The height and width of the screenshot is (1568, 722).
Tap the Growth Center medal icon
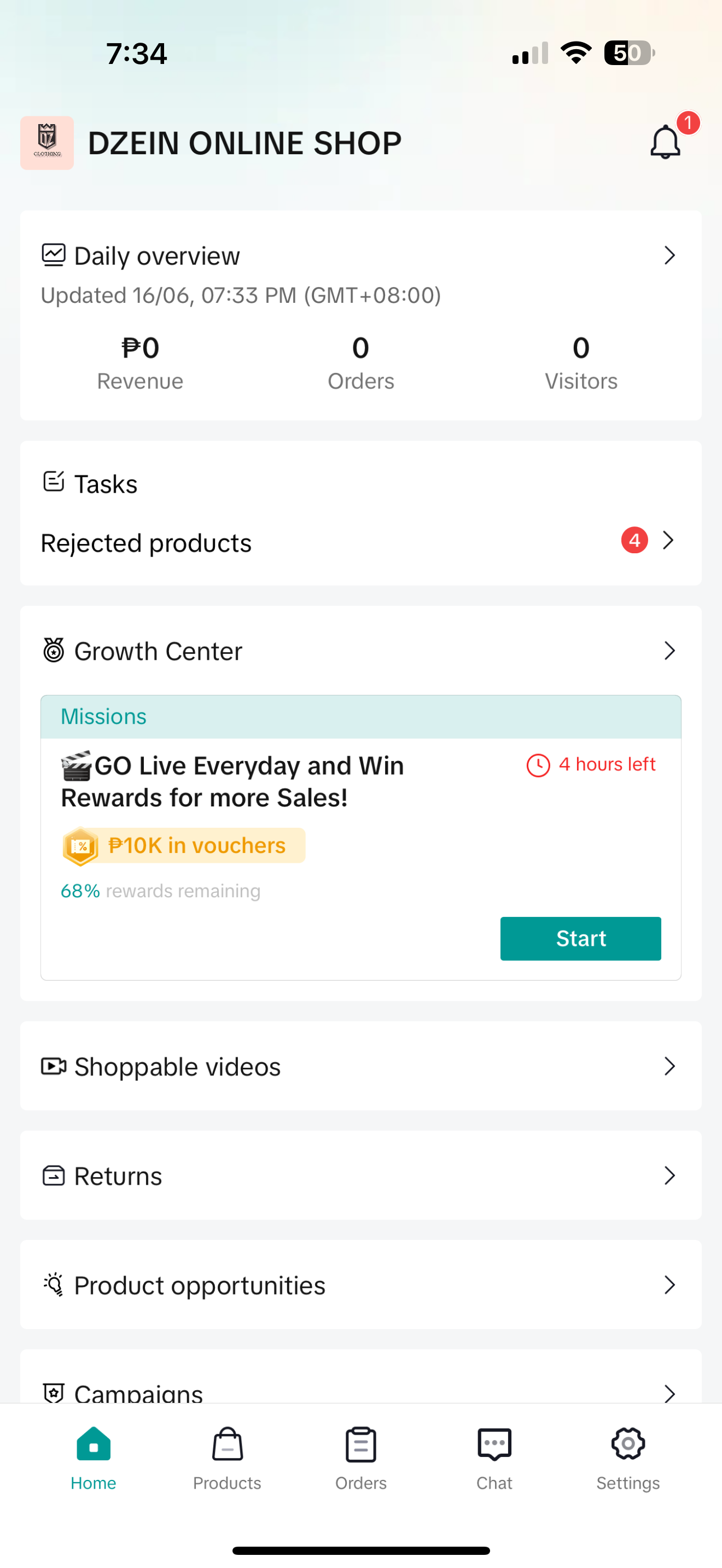pos(54,650)
